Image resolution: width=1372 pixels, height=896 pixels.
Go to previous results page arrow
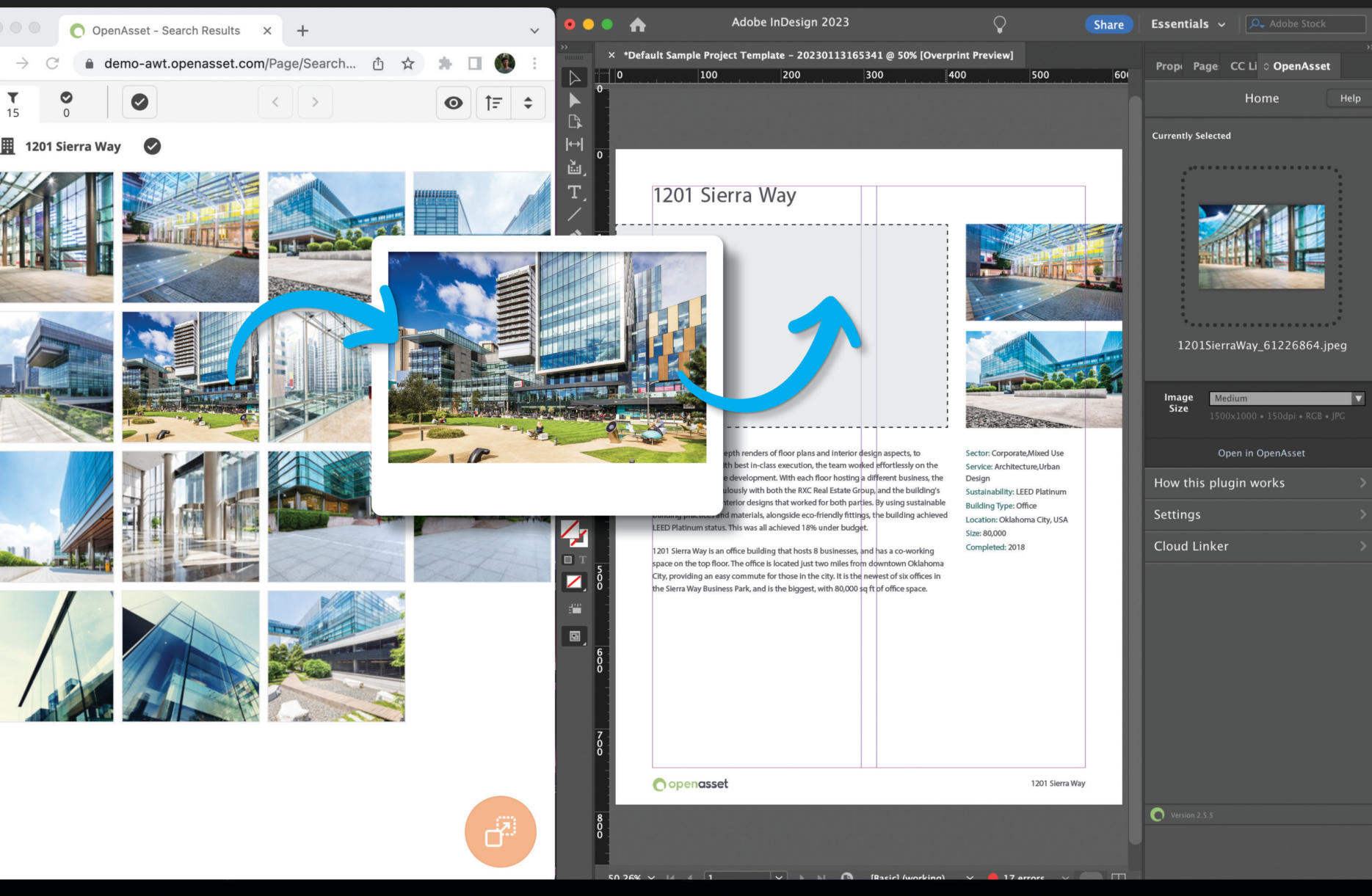[x=275, y=102]
